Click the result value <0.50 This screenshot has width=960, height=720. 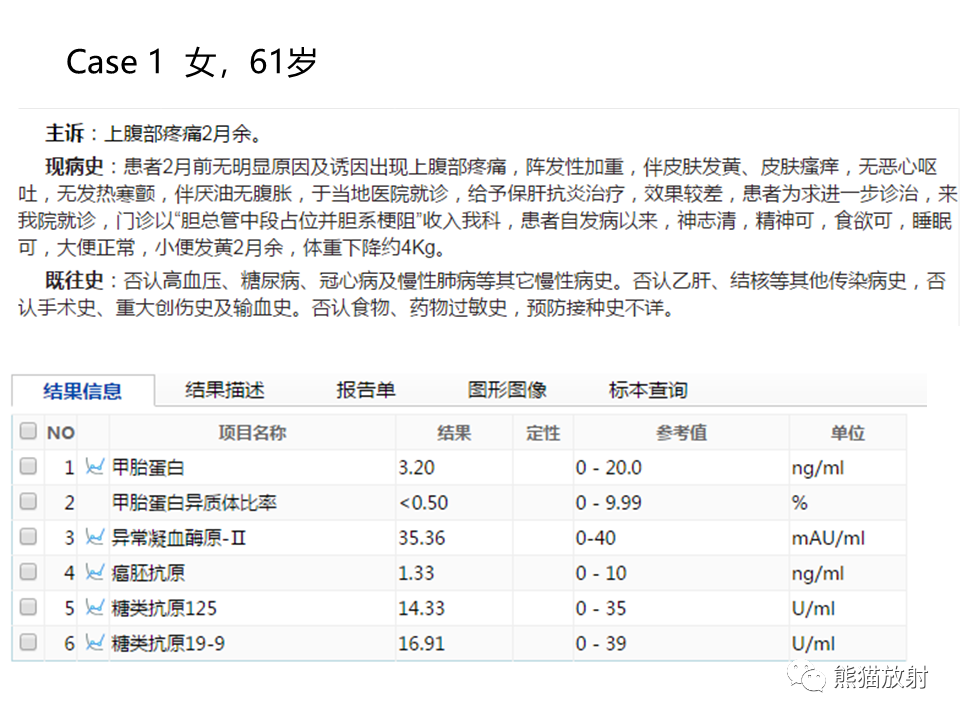click(423, 503)
